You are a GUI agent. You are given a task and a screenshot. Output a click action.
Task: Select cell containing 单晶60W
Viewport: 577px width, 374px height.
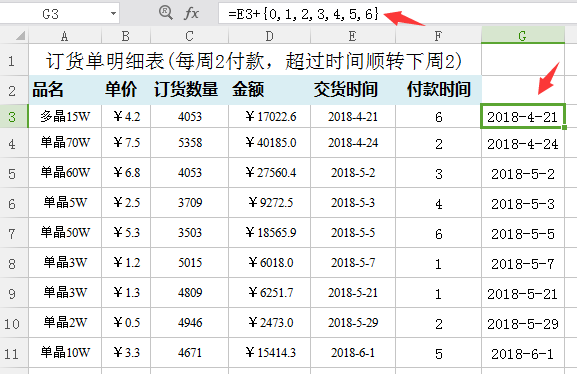[x=65, y=173]
